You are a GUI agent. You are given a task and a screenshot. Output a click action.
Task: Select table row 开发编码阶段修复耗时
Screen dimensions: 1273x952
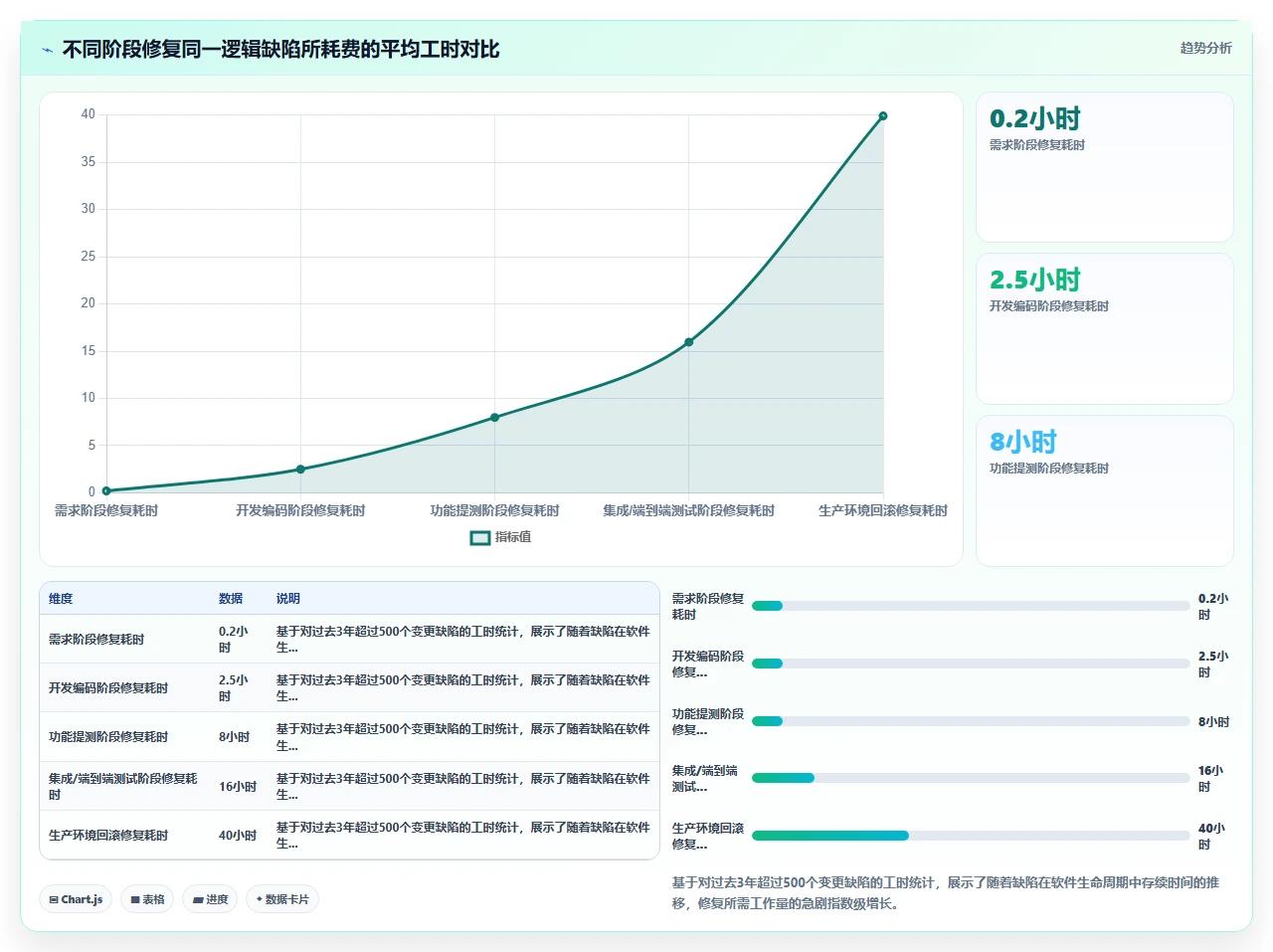coord(349,687)
